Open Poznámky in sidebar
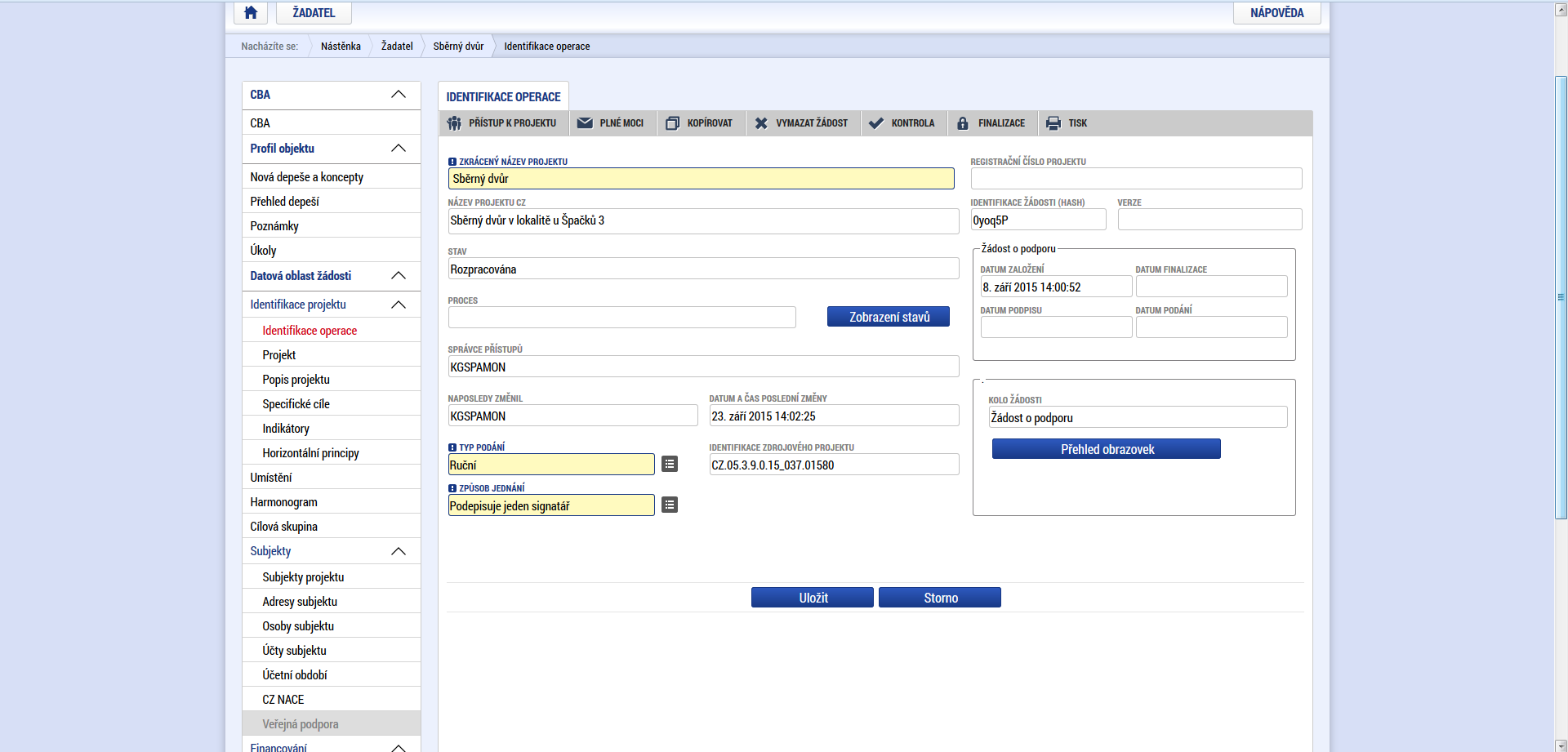Viewport: 1568px width, 752px height. point(332,226)
